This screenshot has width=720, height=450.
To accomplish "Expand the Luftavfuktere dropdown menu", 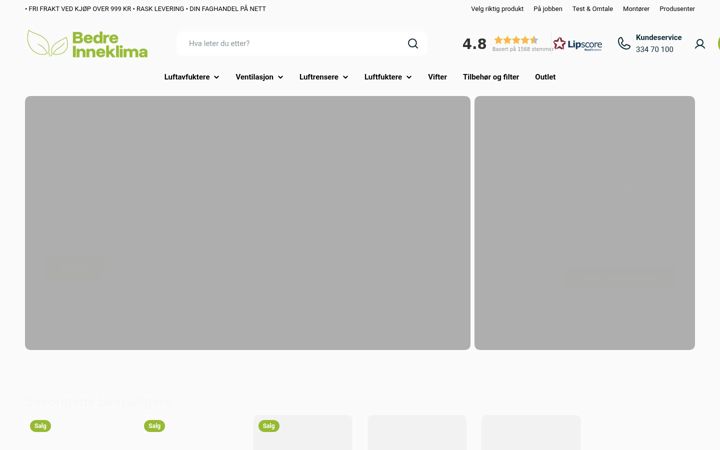I will point(191,77).
